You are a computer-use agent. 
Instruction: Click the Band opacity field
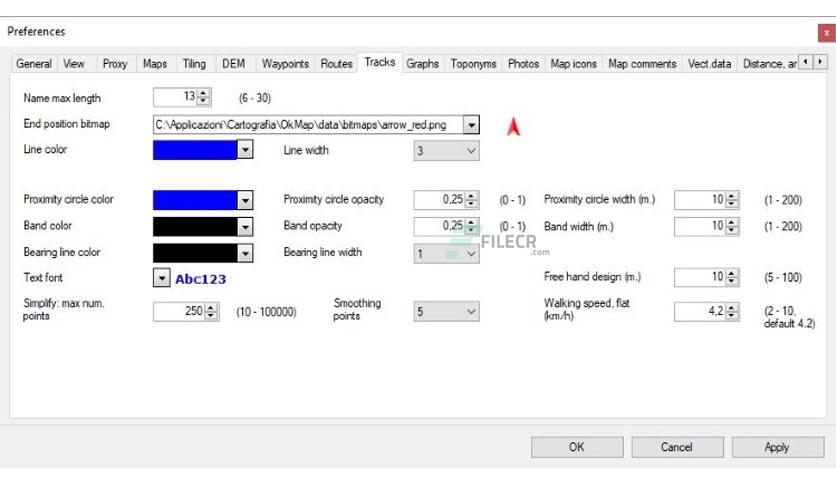point(439,226)
